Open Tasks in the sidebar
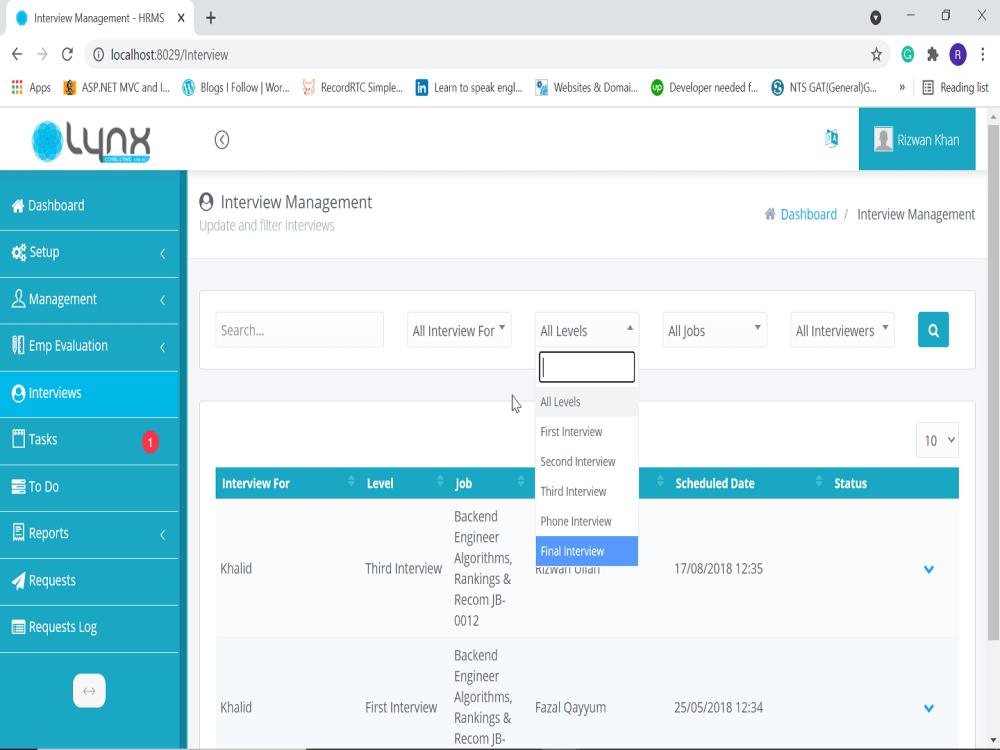1000x750 pixels. click(x=89, y=440)
